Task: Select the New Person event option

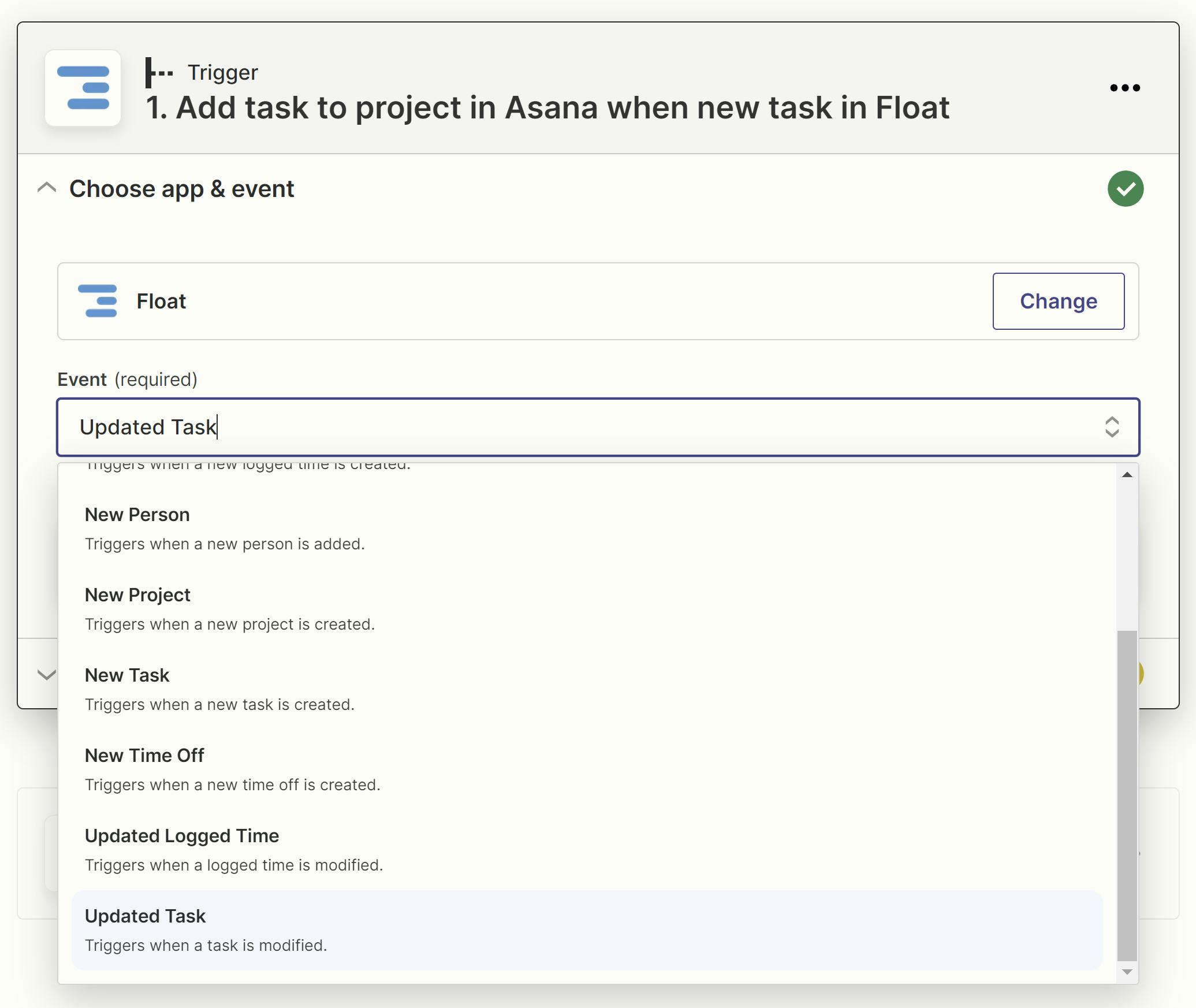Action: pyautogui.click(x=587, y=529)
